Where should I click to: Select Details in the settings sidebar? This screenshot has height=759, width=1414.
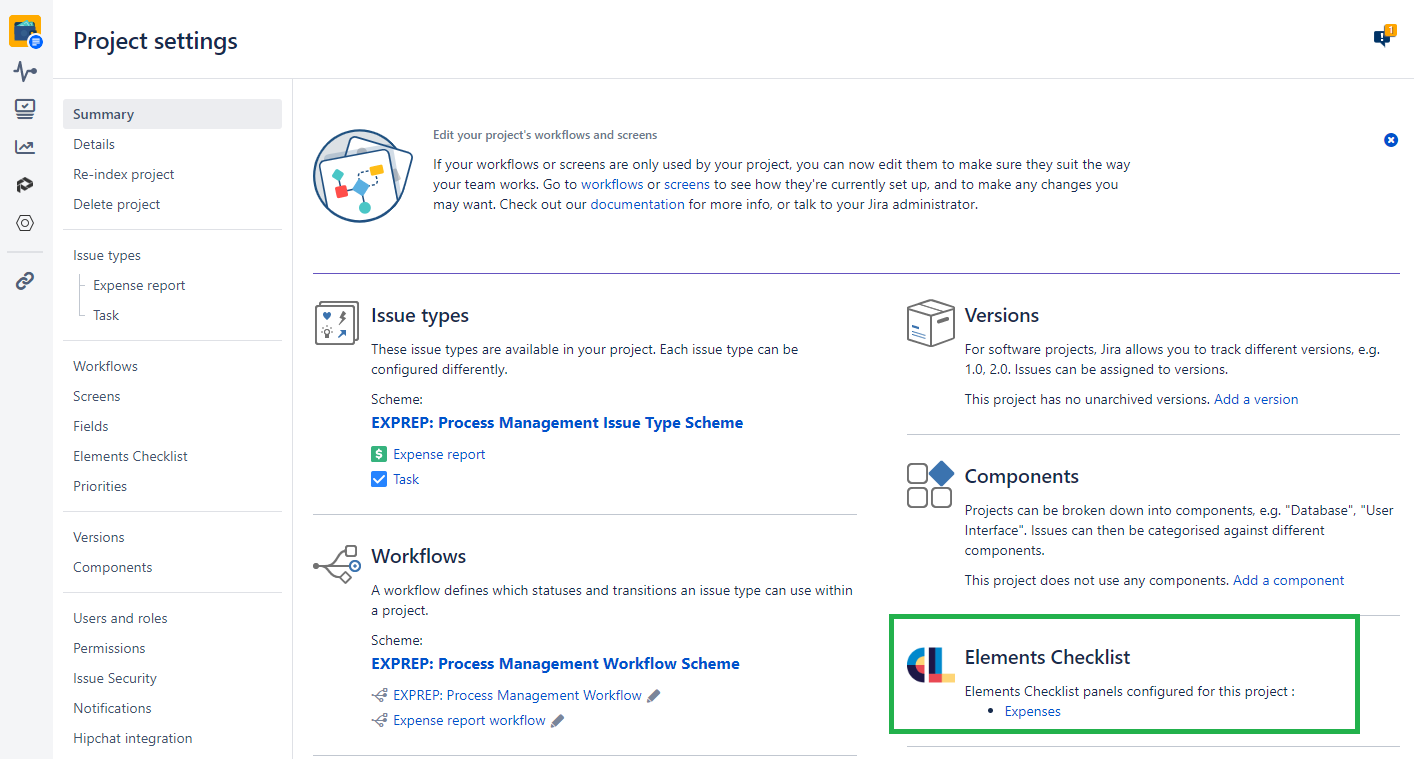tap(94, 144)
